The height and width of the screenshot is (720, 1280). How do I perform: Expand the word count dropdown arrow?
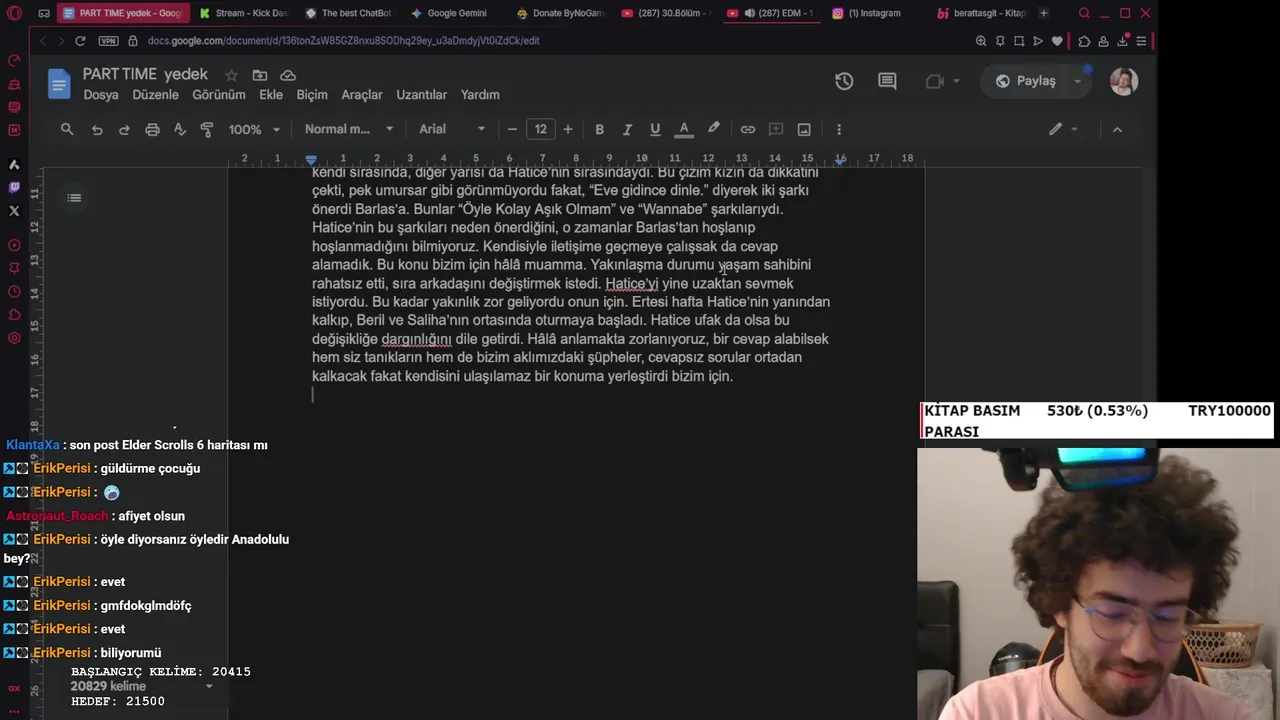(209, 687)
